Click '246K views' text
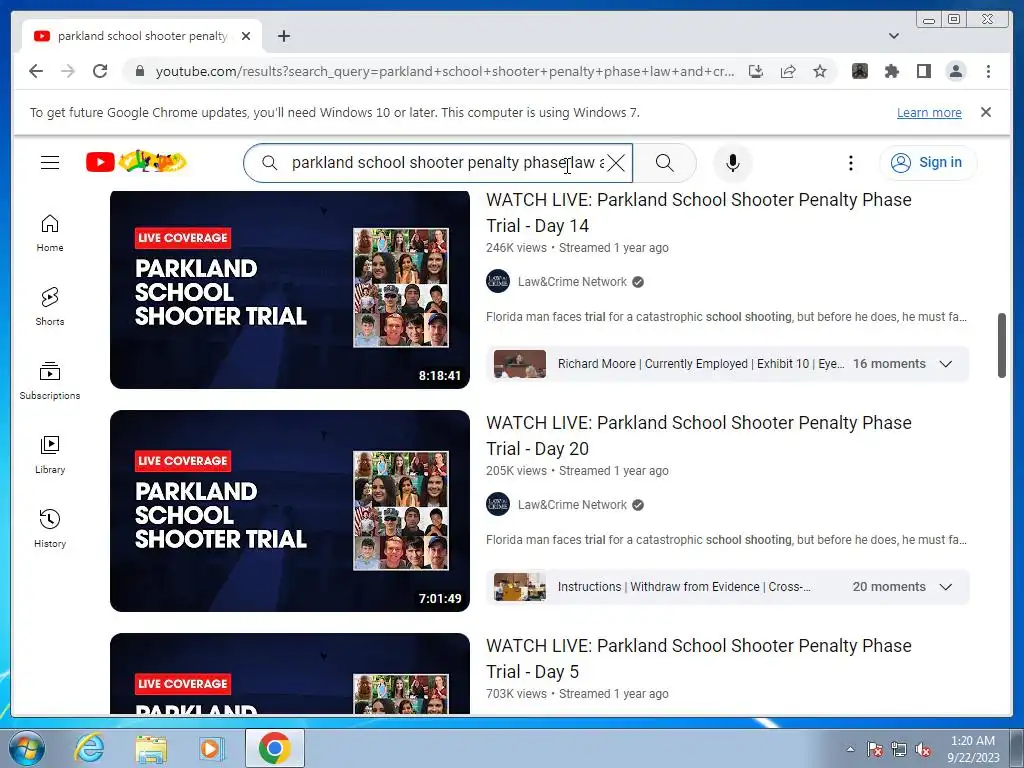This screenshot has width=1024, height=768. tap(516, 248)
